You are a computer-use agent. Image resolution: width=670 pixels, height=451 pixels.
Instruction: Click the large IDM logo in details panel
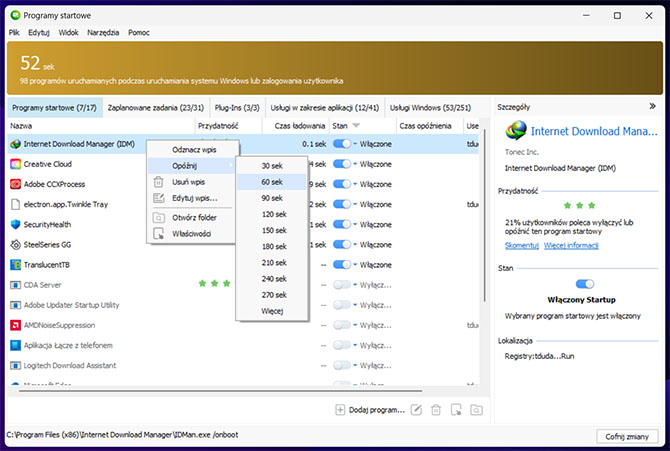(x=516, y=131)
